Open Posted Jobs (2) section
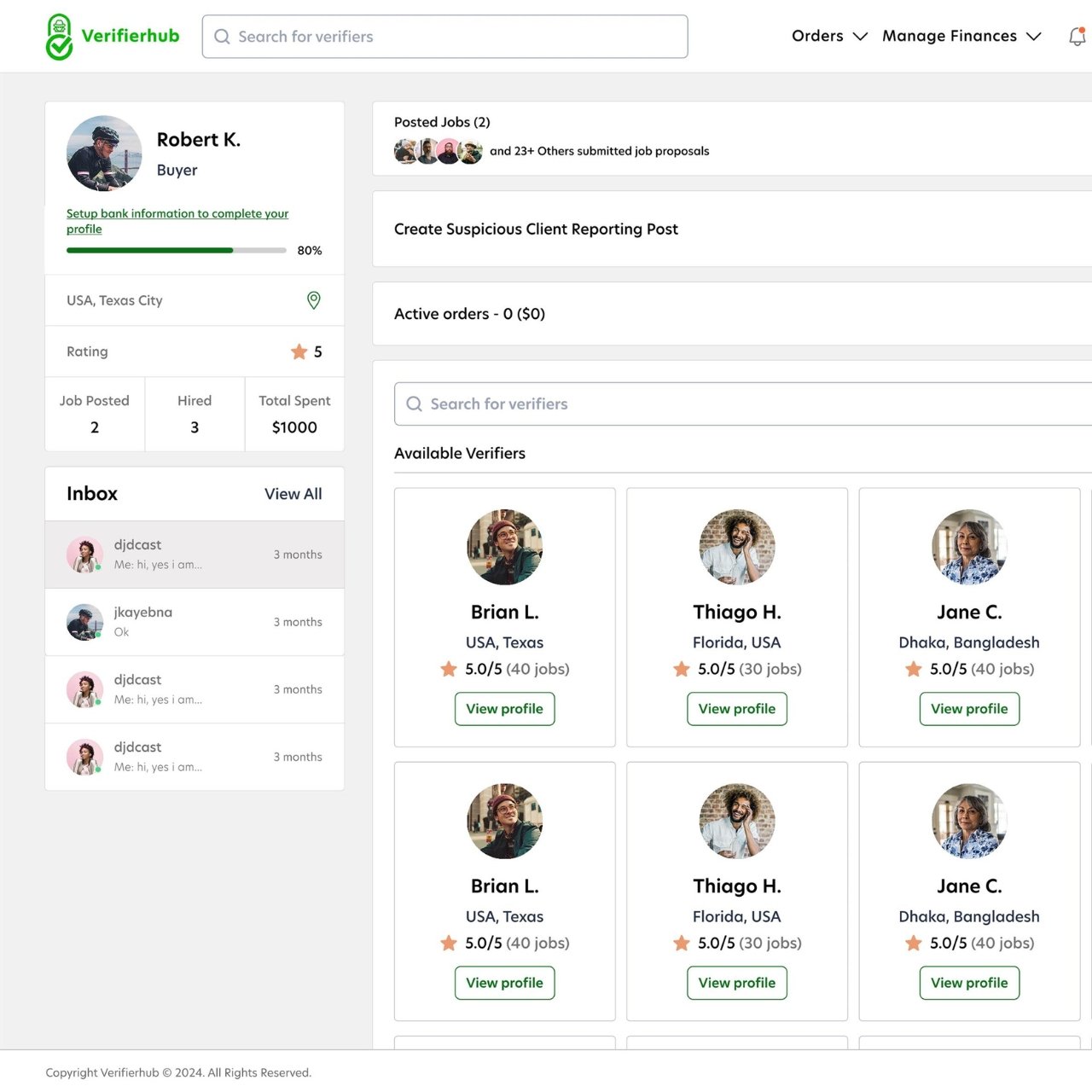 coord(442,122)
